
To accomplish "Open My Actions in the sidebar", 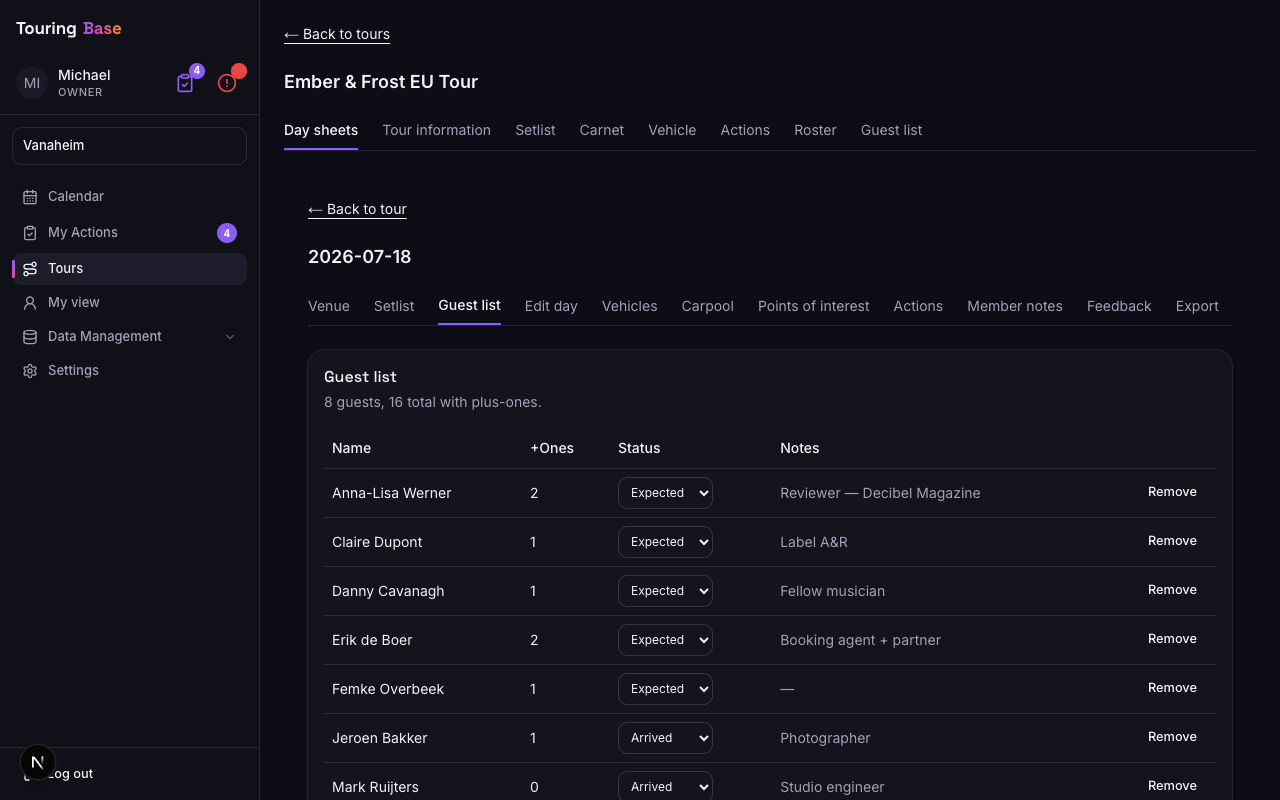I will tap(129, 233).
